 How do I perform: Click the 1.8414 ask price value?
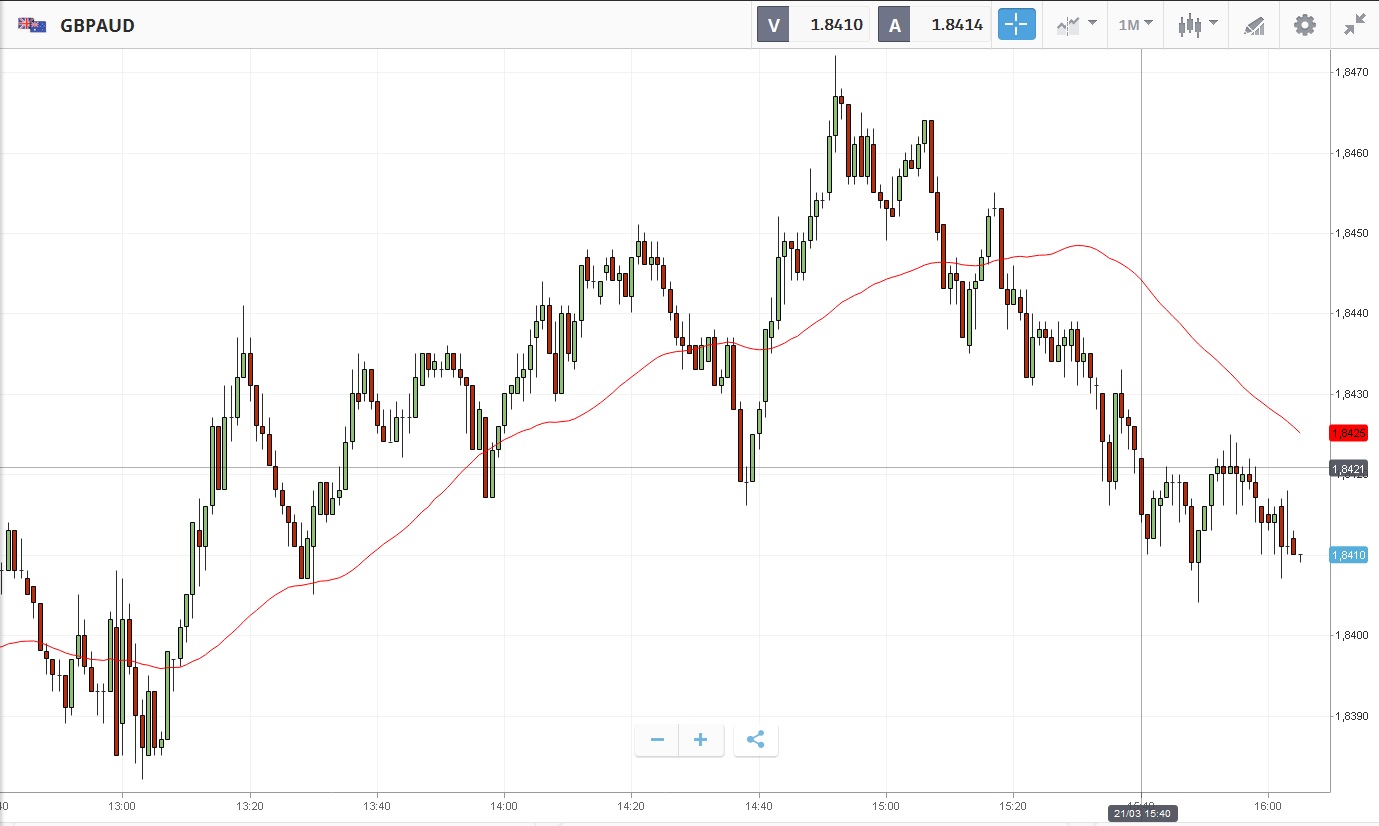click(x=957, y=25)
